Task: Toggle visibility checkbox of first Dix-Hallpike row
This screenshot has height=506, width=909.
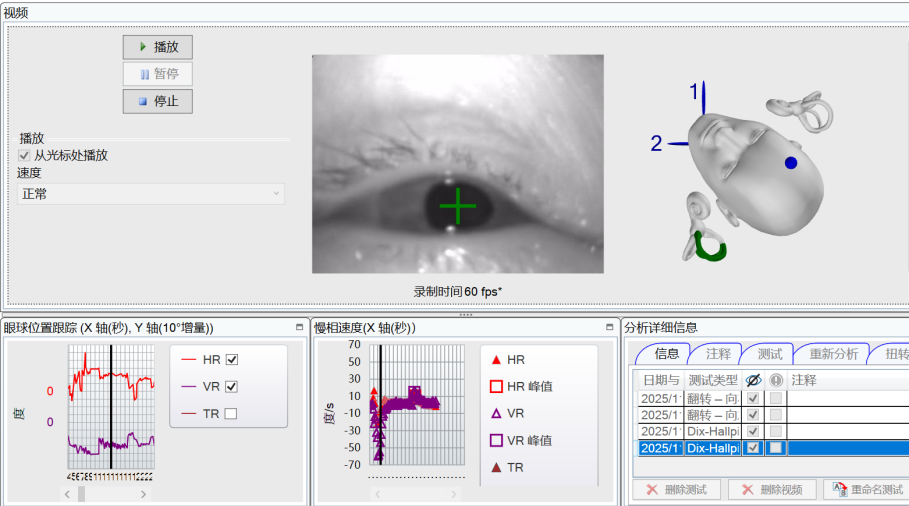Action: pyautogui.click(x=752, y=431)
